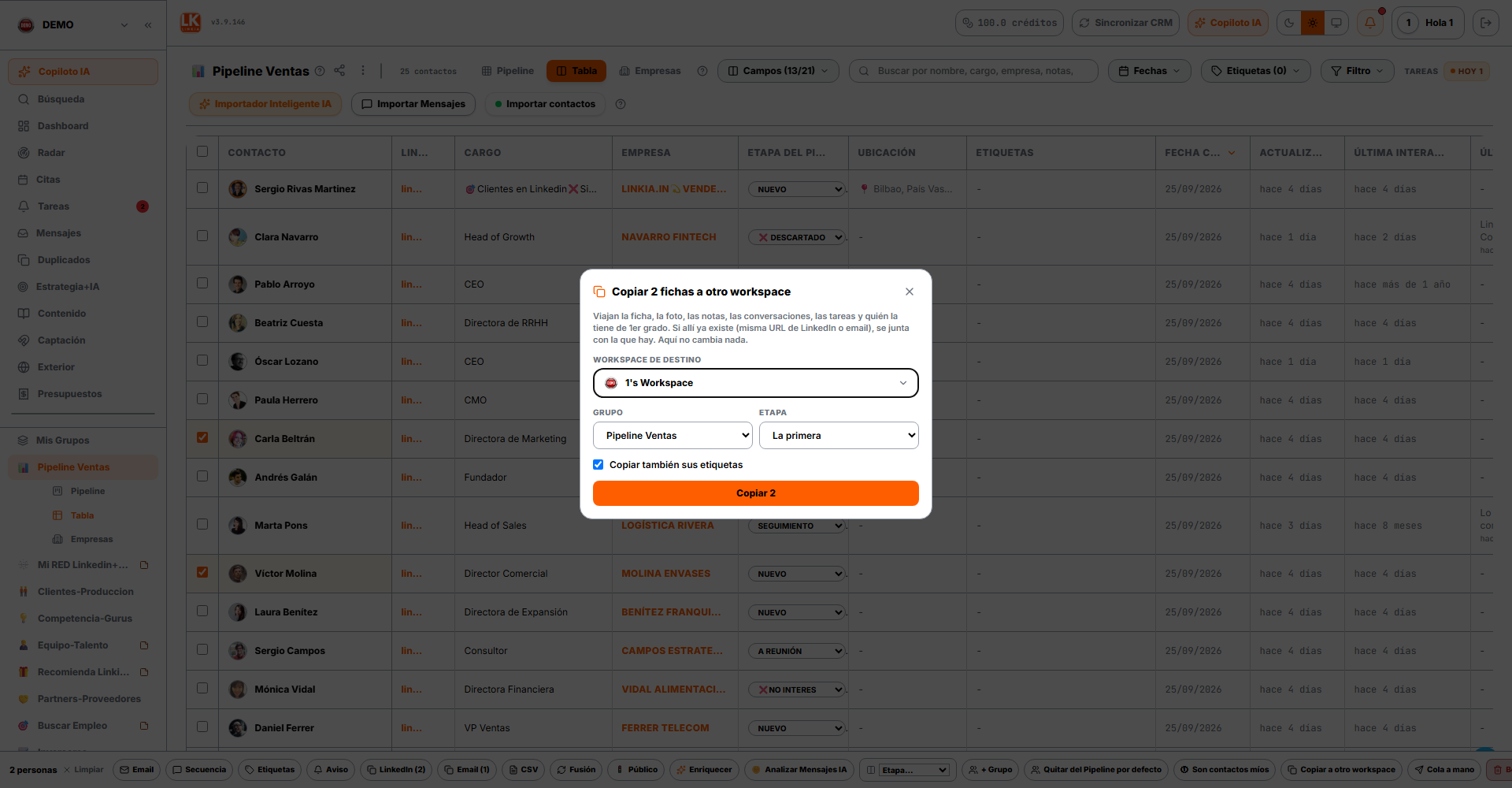Click Sergio Rivas Martinez avatar thumbnail
Viewport: 1512px width, 788px height.
[x=238, y=189]
